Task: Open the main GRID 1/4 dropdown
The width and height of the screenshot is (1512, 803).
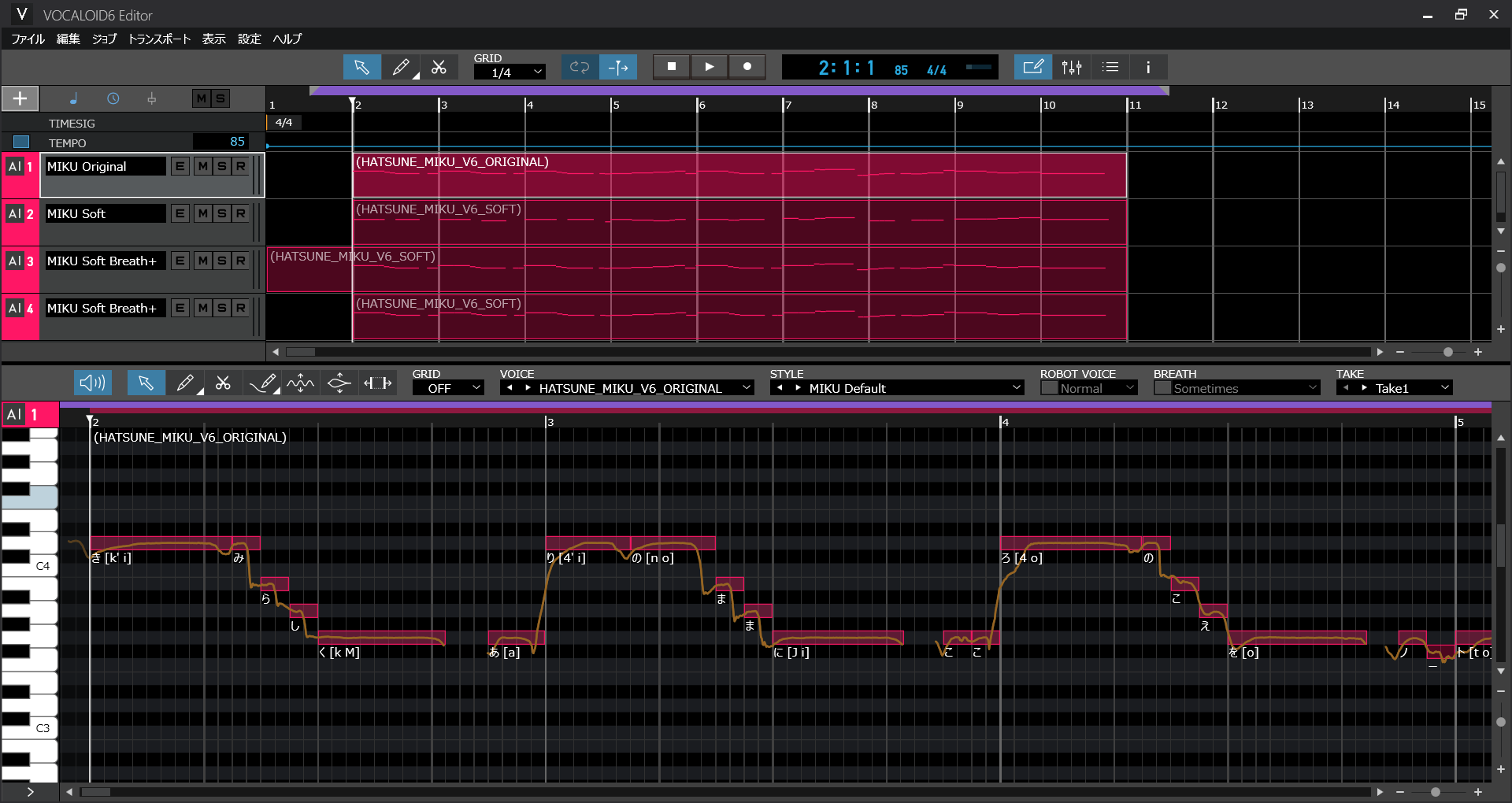Action: coord(509,72)
